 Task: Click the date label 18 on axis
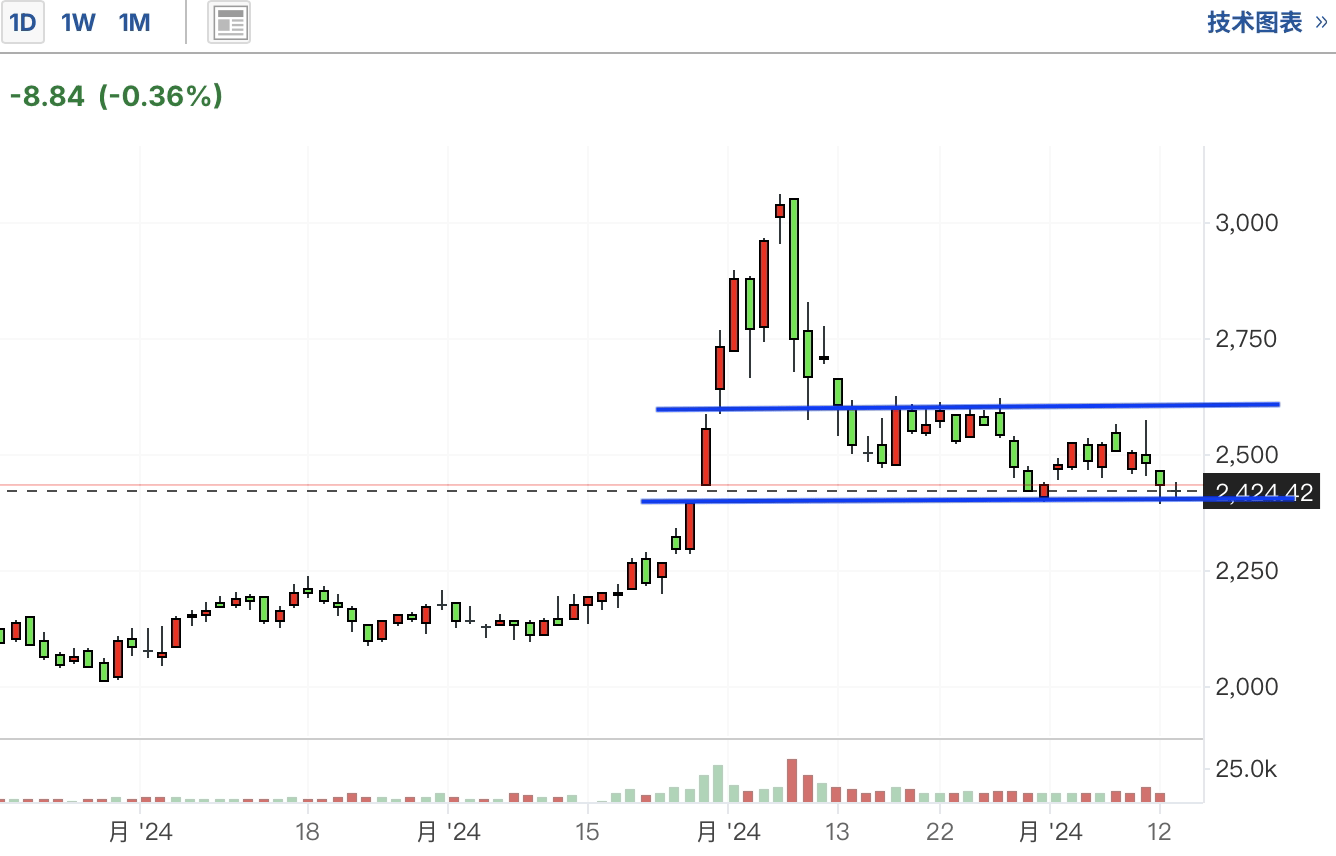307,832
